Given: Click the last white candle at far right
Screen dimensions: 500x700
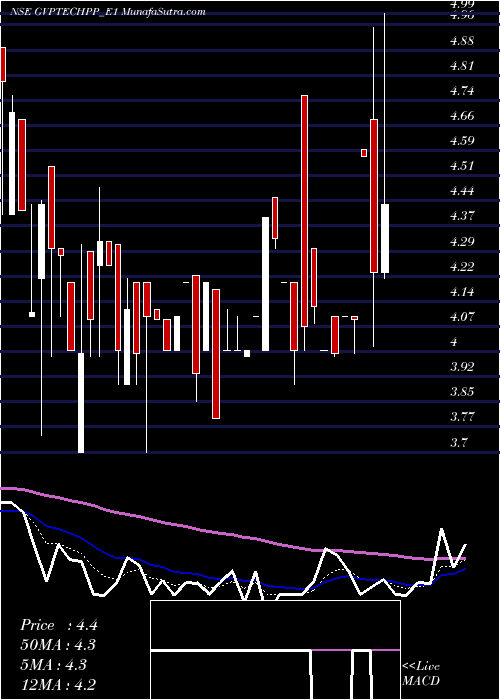Looking at the screenshot, I should [x=385, y=238].
